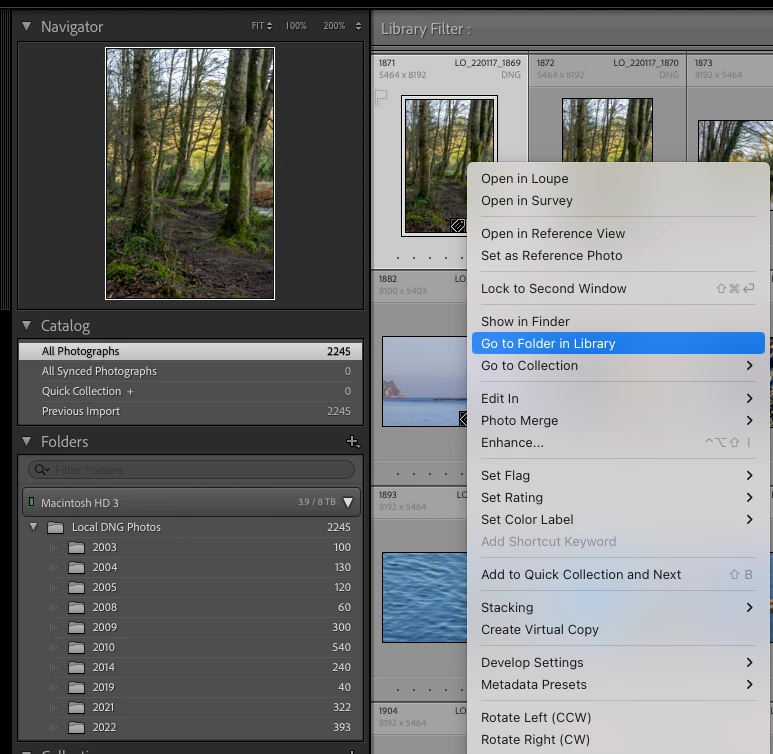Collapse the Folders panel triangle
The height and width of the screenshot is (754, 773).
point(27,441)
